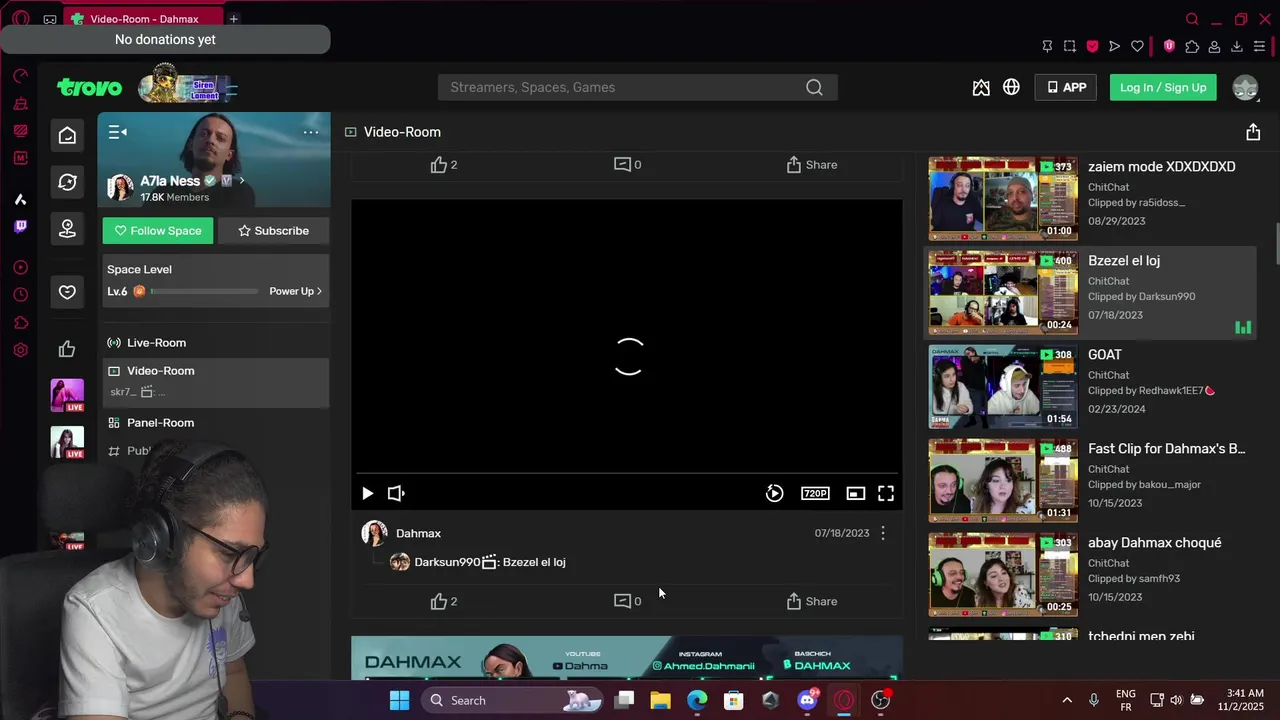Focus the Streamers, Spaces, Games search field
The width and height of the screenshot is (1280, 720).
tap(620, 88)
